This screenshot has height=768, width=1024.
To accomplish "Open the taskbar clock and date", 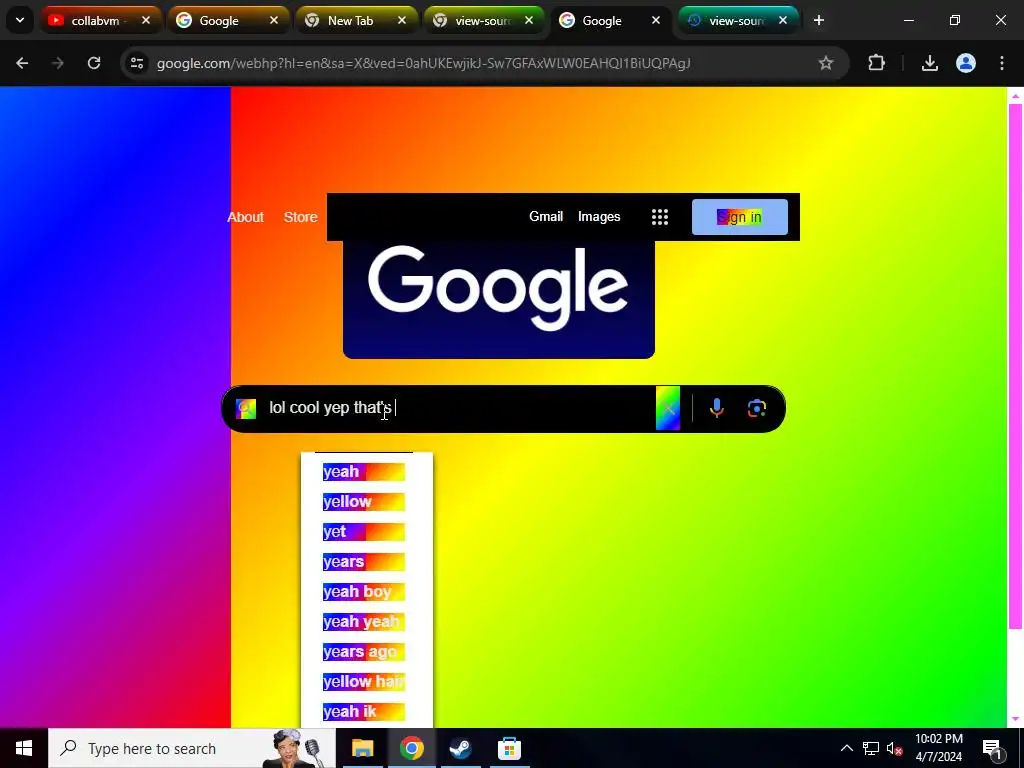I will [x=938, y=748].
